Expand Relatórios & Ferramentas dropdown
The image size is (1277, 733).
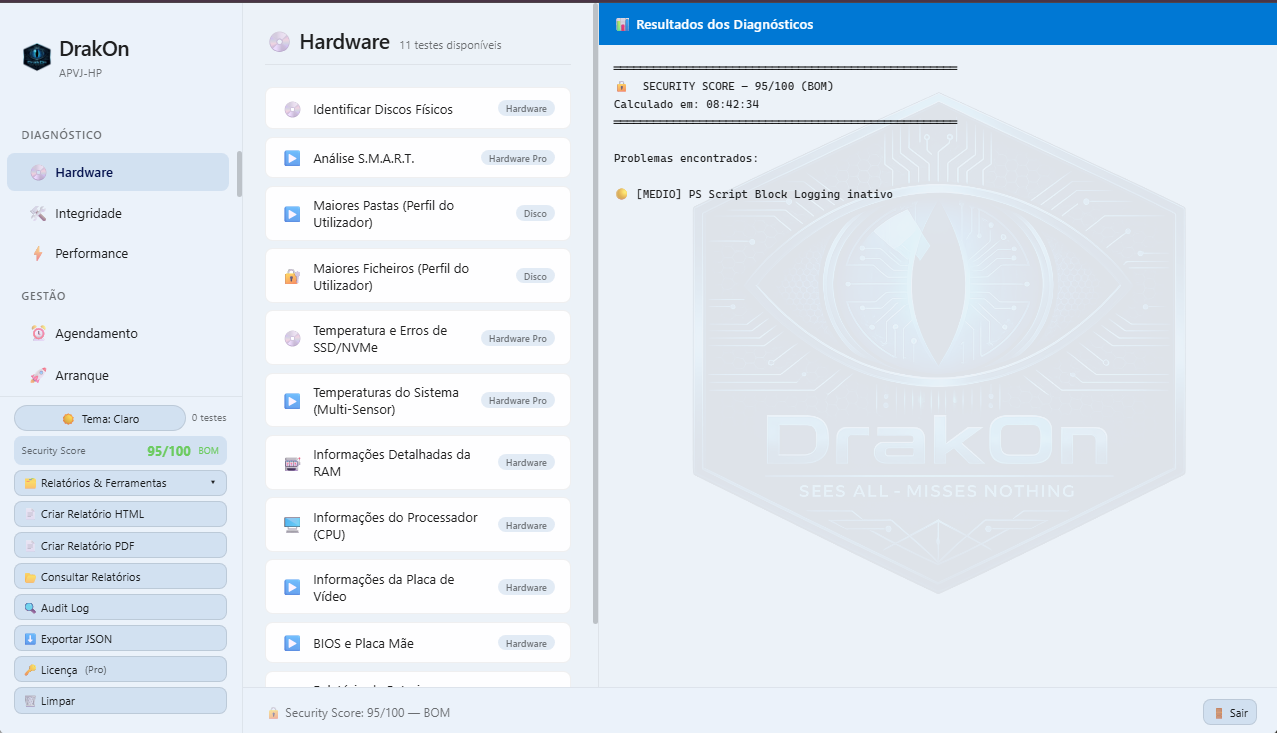pyautogui.click(x=120, y=483)
